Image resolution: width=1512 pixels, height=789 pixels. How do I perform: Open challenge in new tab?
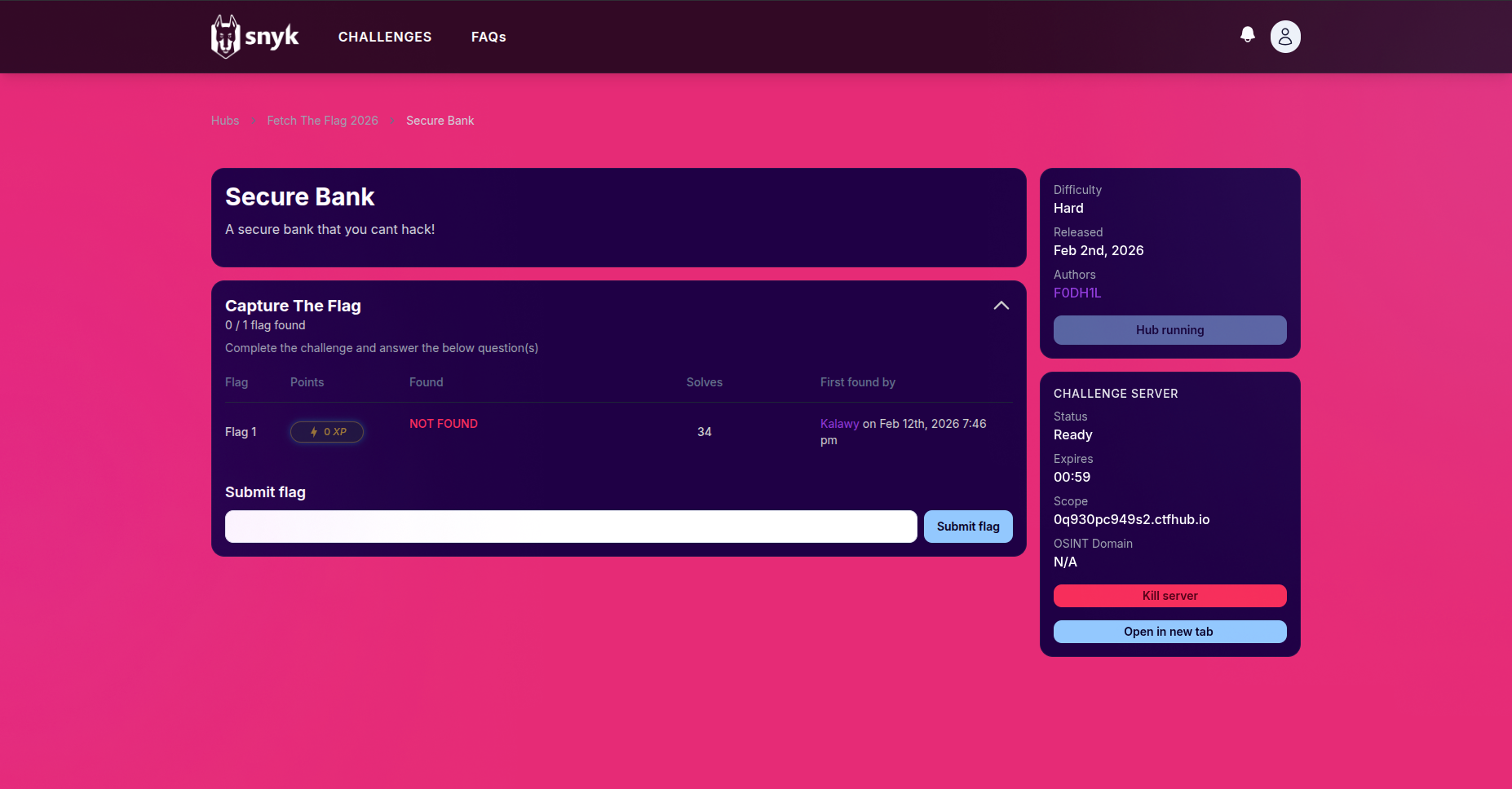tap(1169, 632)
